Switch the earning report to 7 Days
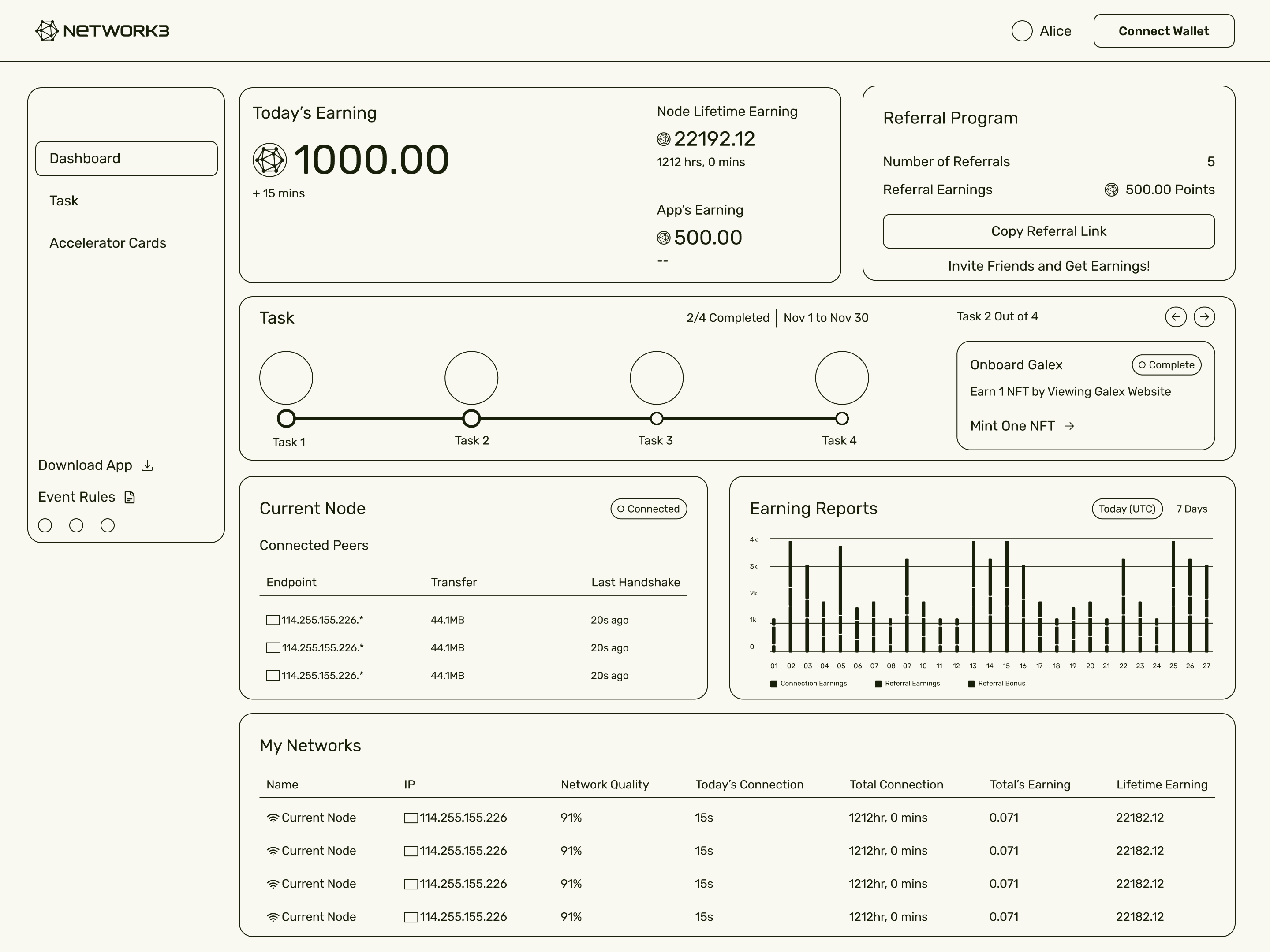This screenshot has height=952, width=1270. [1192, 509]
